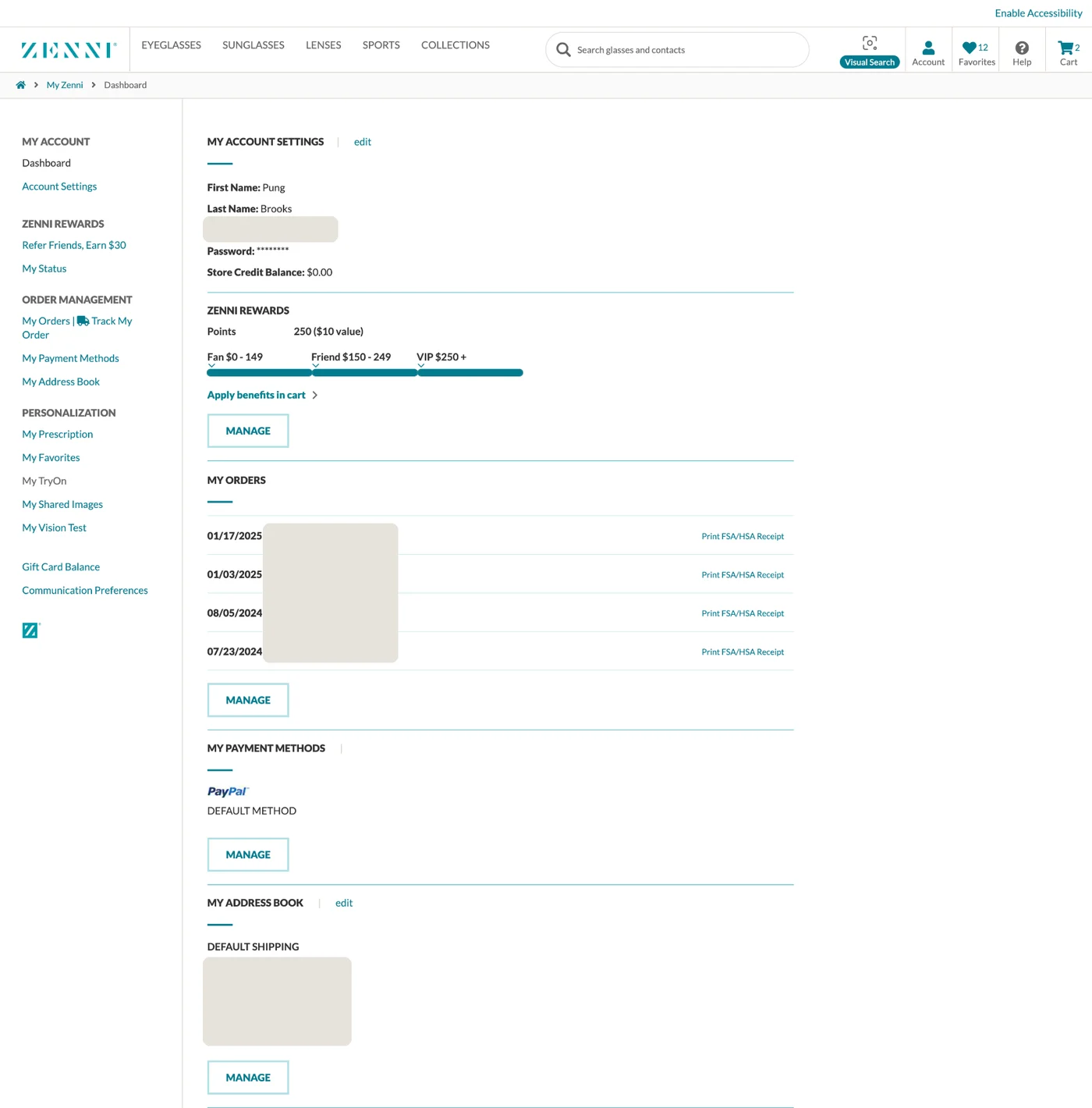
Task: View Favorites via the heart icon
Action: click(x=970, y=48)
